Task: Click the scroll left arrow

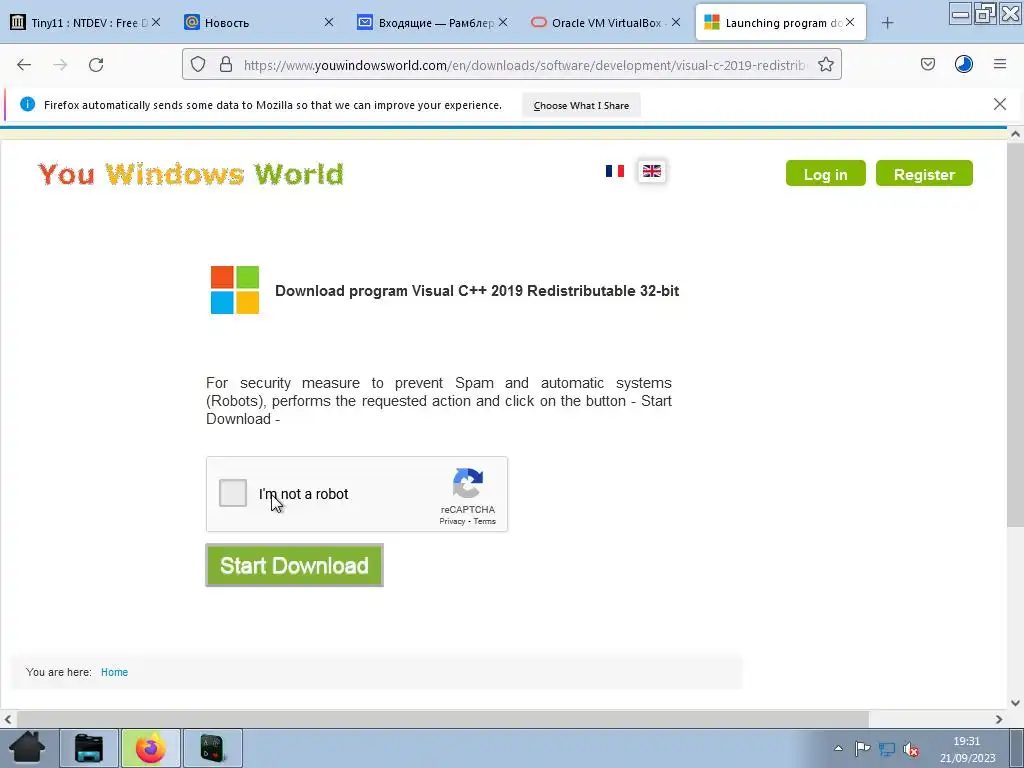Action: tap(8, 719)
